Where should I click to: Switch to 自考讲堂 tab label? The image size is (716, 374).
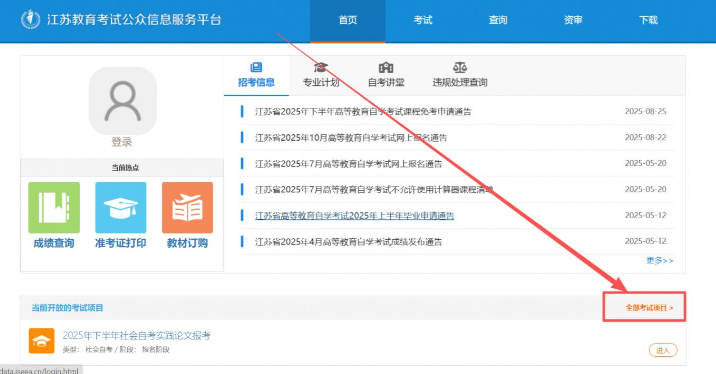pos(386,82)
